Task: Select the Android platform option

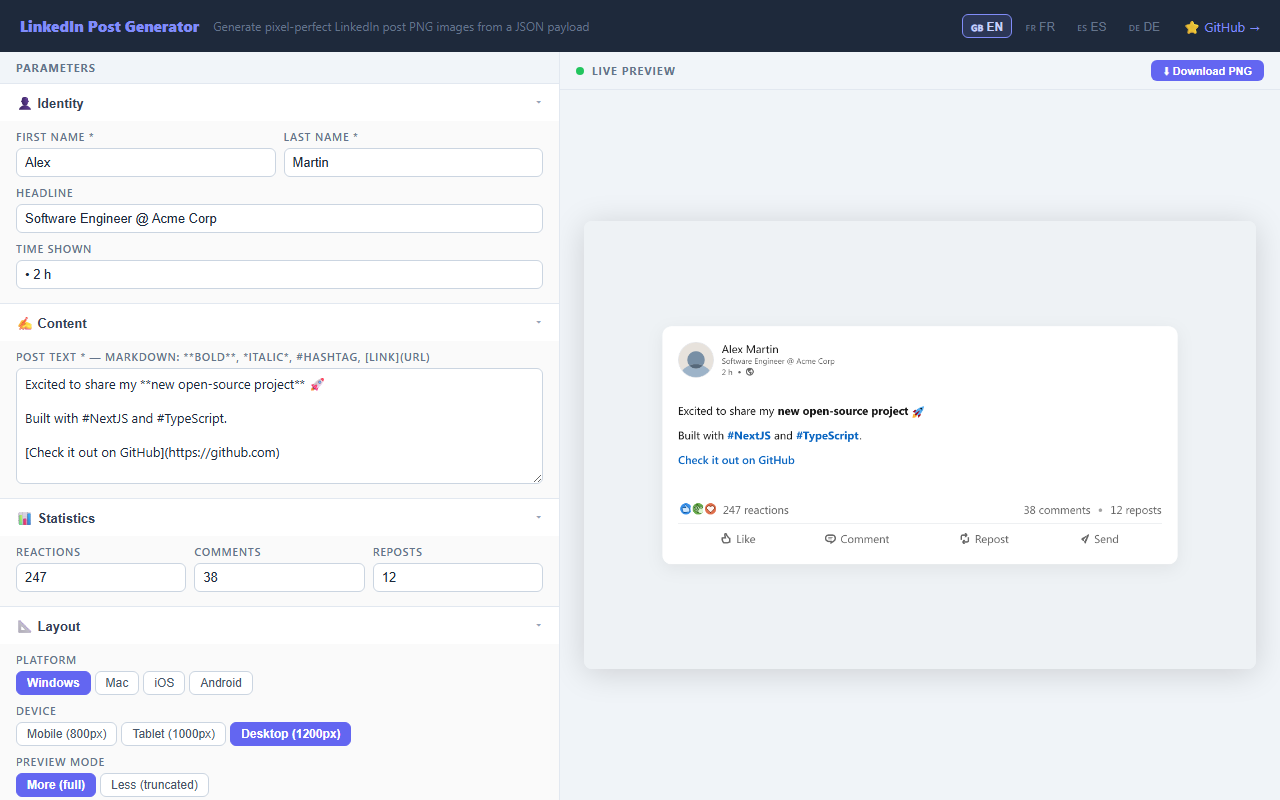Action: 221,683
